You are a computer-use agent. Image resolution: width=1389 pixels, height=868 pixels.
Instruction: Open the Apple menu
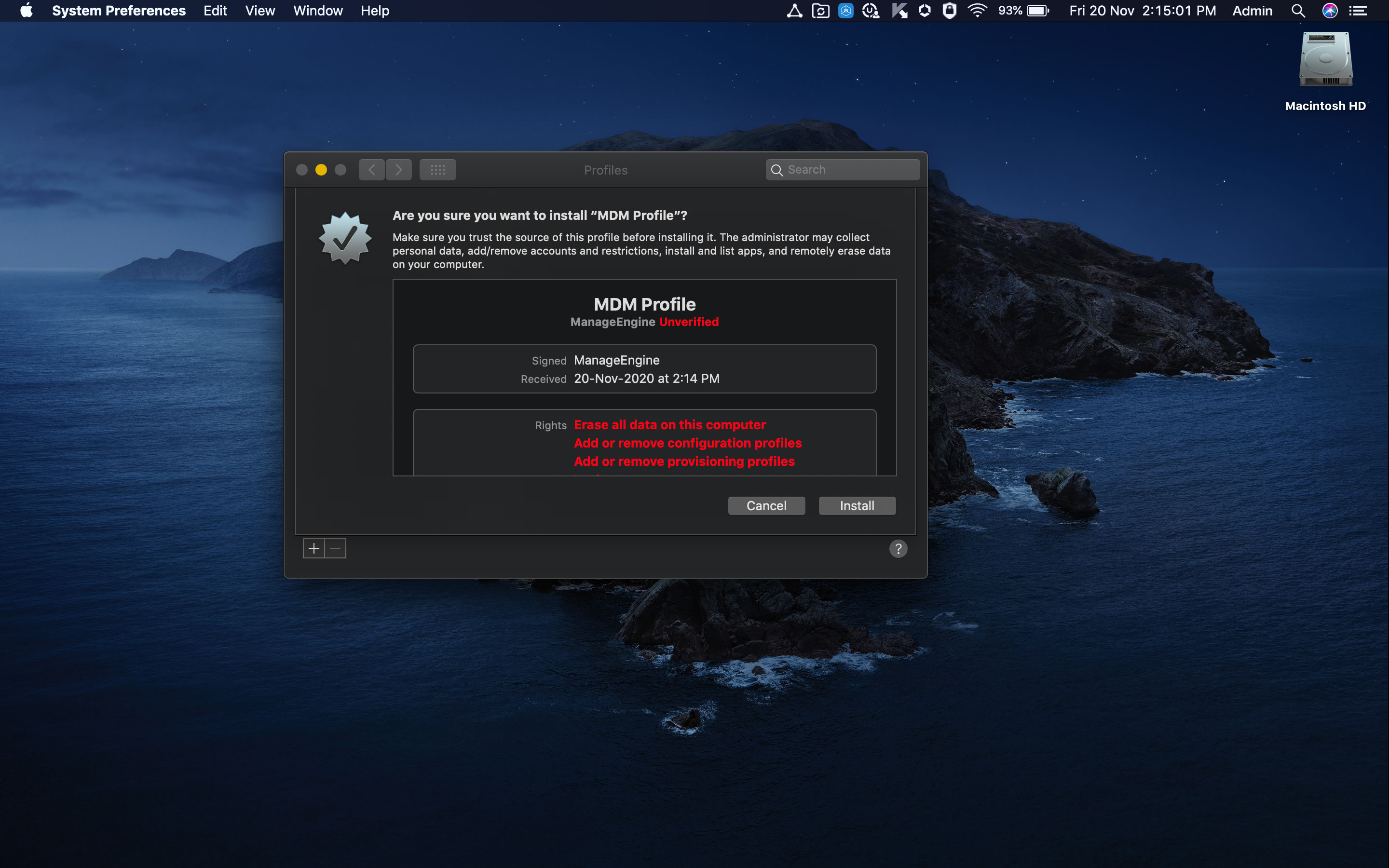[x=27, y=11]
